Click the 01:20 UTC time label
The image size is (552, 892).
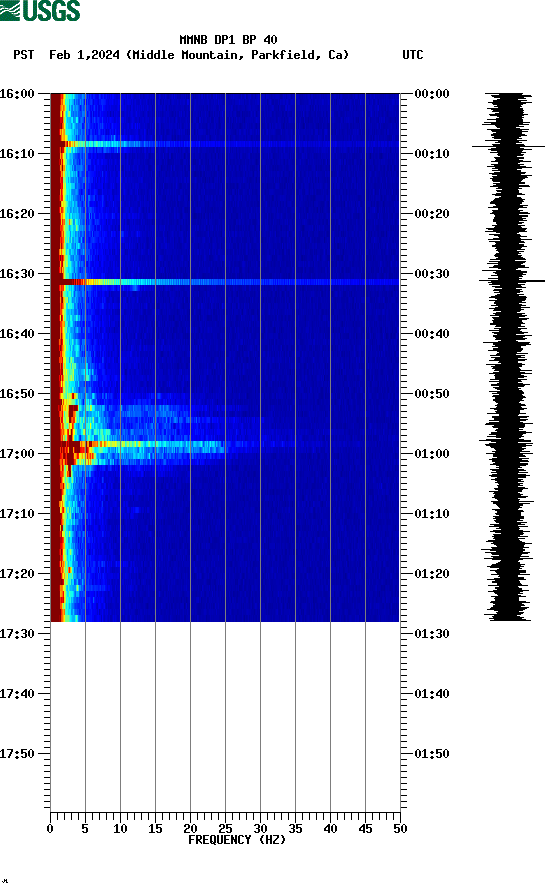[432, 573]
